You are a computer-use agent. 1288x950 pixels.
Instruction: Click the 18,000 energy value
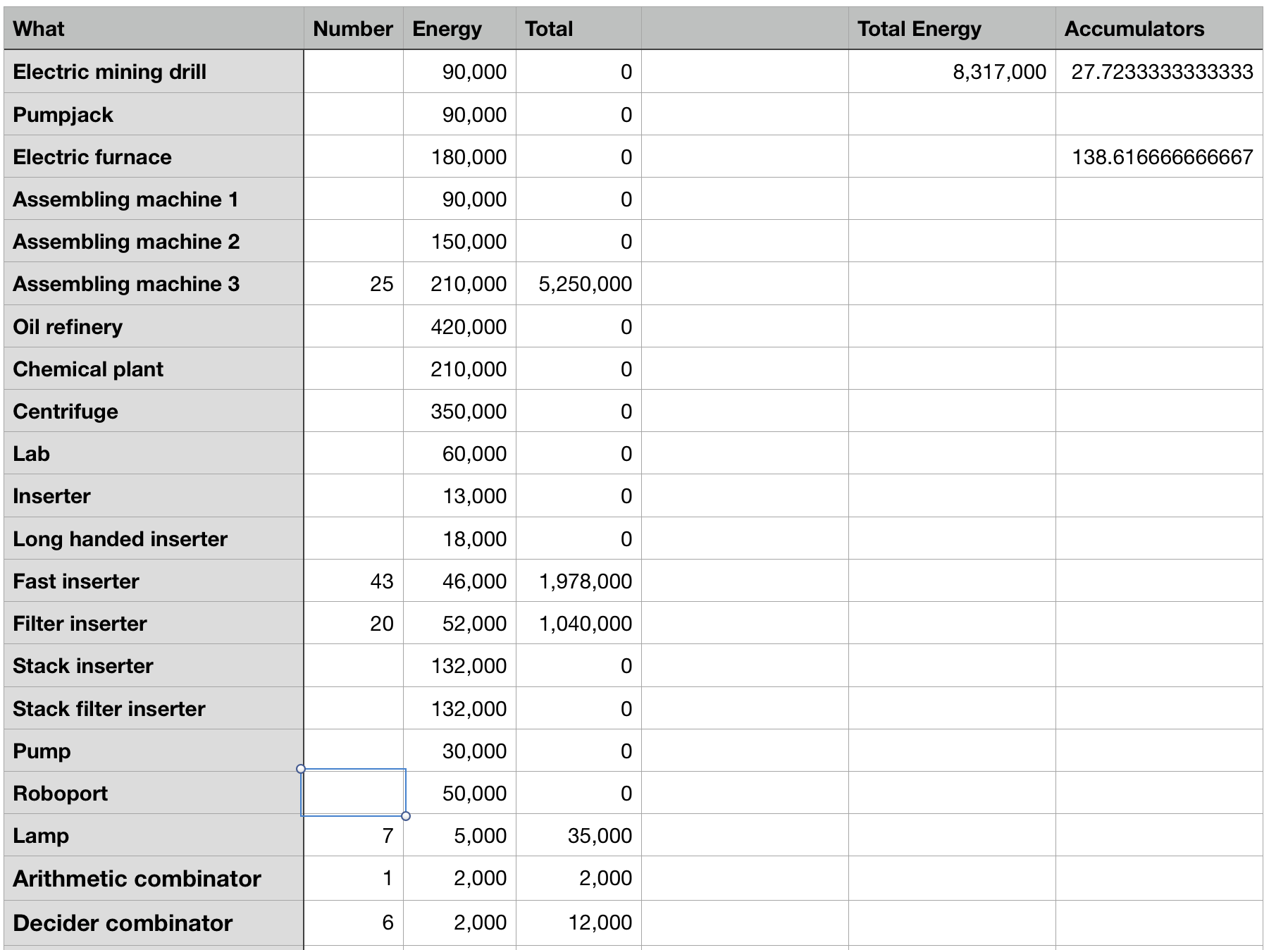[459, 538]
